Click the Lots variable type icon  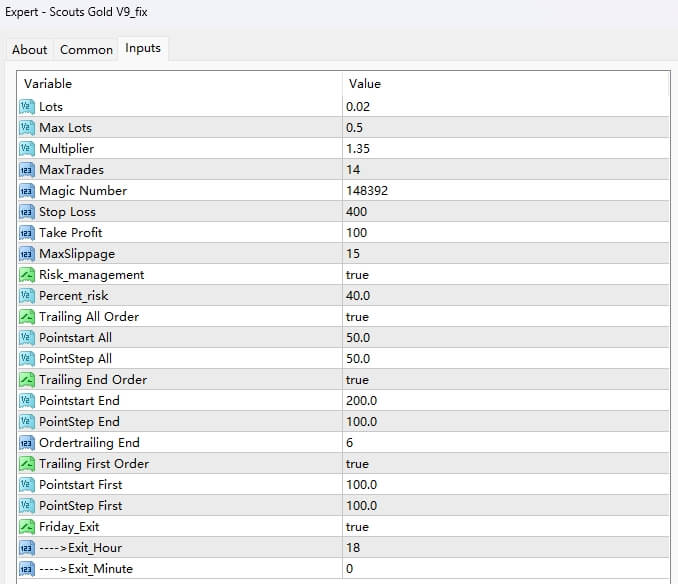(27, 106)
